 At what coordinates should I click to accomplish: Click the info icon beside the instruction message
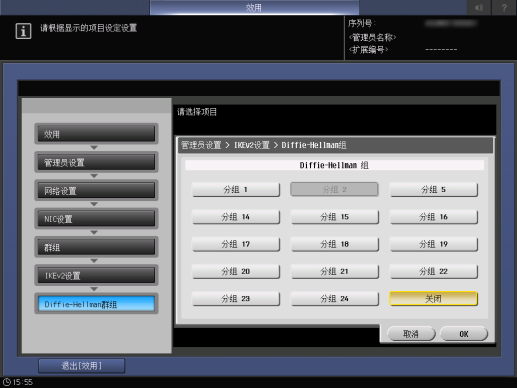point(23,31)
